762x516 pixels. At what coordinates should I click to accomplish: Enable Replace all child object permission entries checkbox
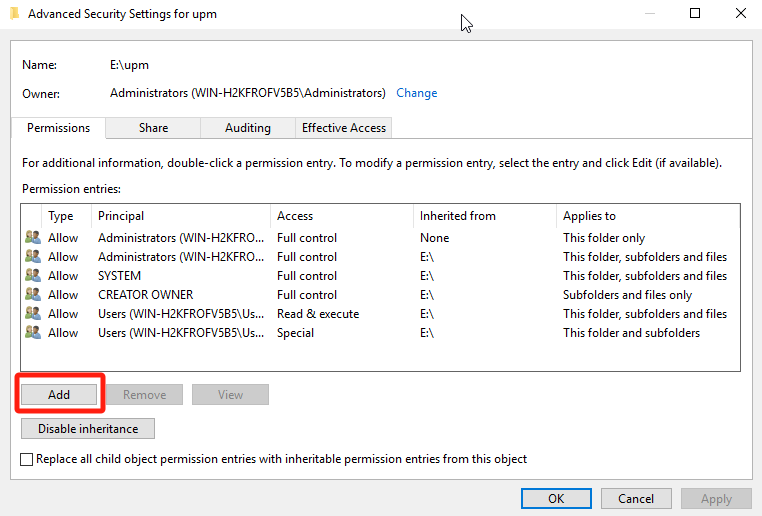click(x=27, y=459)
